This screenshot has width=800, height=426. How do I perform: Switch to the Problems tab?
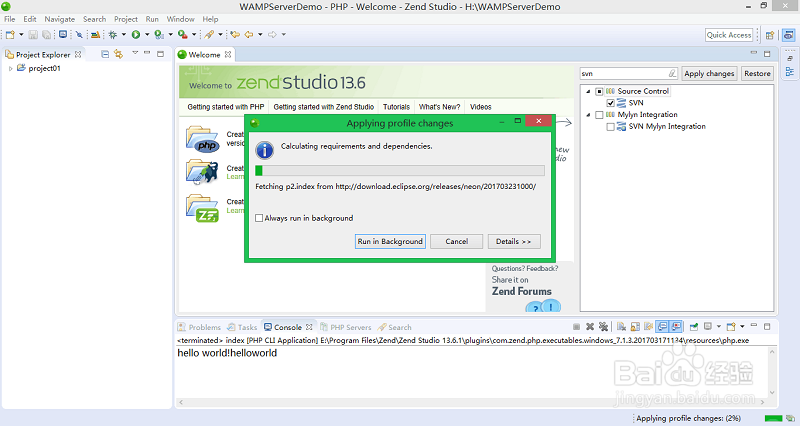click(199, 327)
